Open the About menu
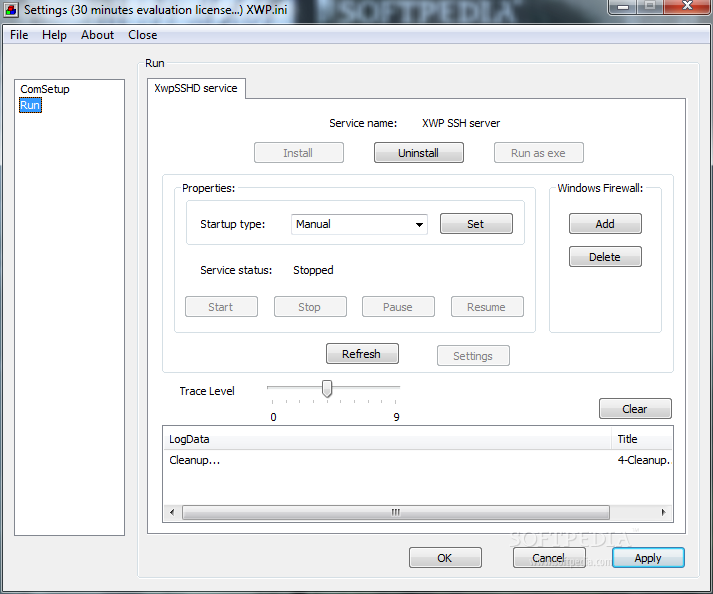The image size is (713, 594). (97, 35)
